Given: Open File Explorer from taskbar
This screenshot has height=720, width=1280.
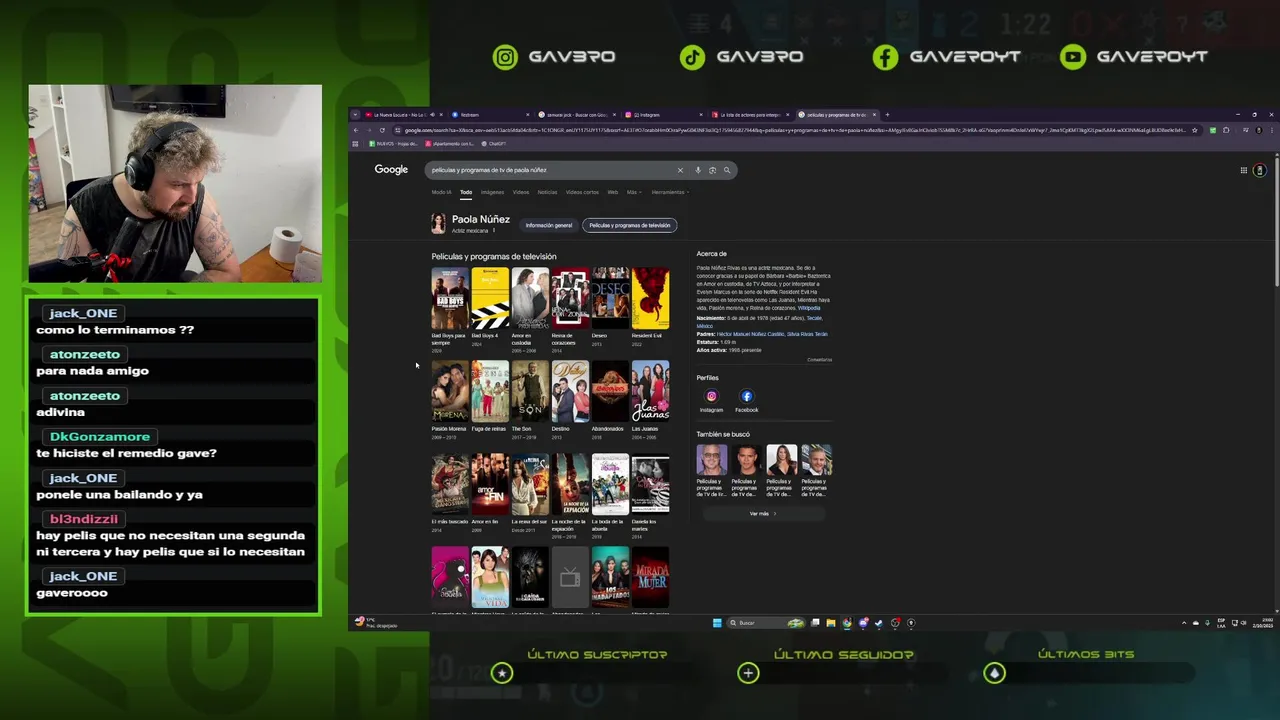Looking at the screenshot, I should click(830, 623).
